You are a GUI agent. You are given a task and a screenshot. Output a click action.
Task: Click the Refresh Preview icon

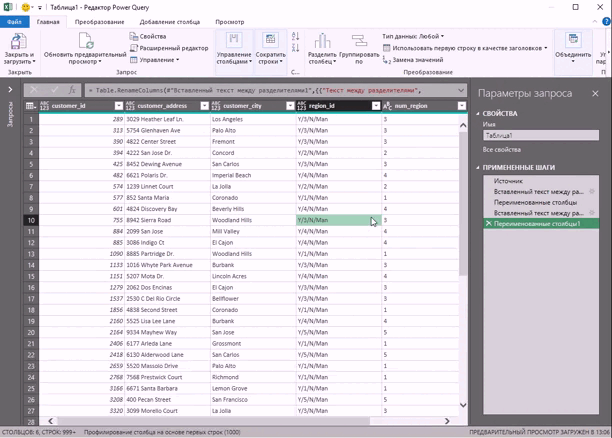85,41
